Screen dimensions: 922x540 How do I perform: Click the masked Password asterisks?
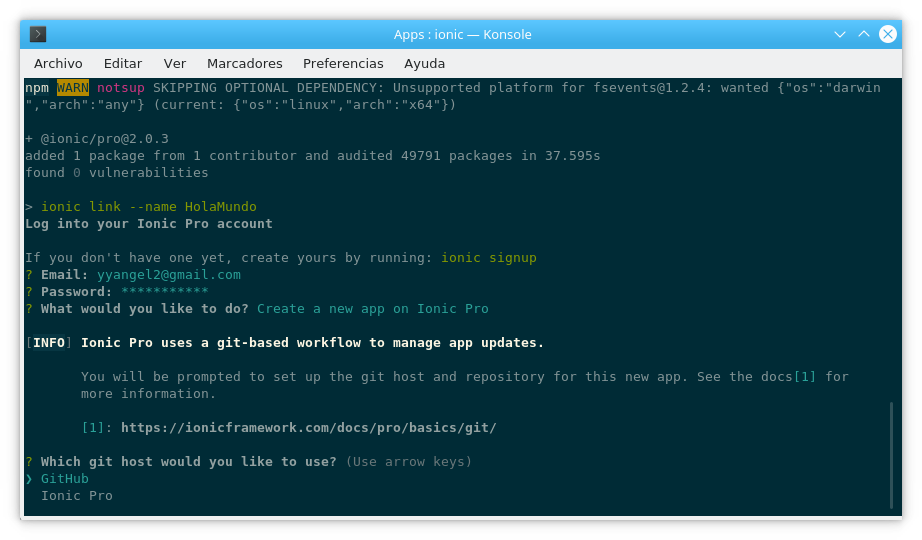(165, 292)
